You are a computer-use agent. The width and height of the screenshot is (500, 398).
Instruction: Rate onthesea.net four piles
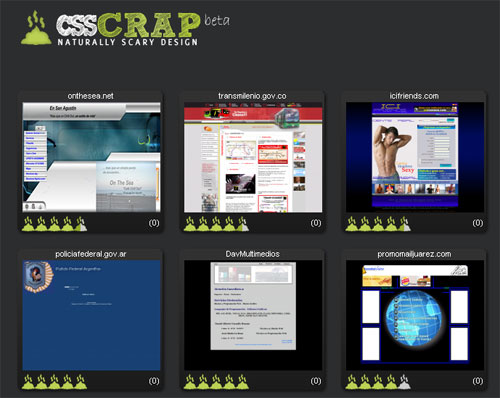pos(68,224)
